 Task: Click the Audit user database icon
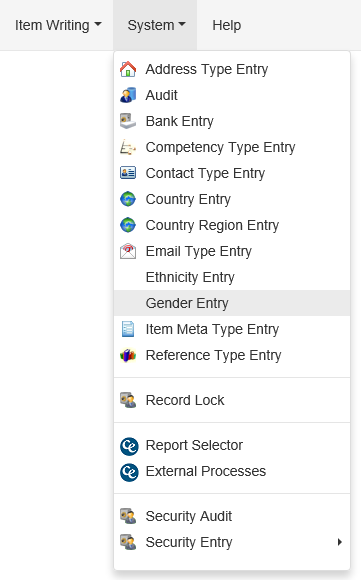[128, 95]
